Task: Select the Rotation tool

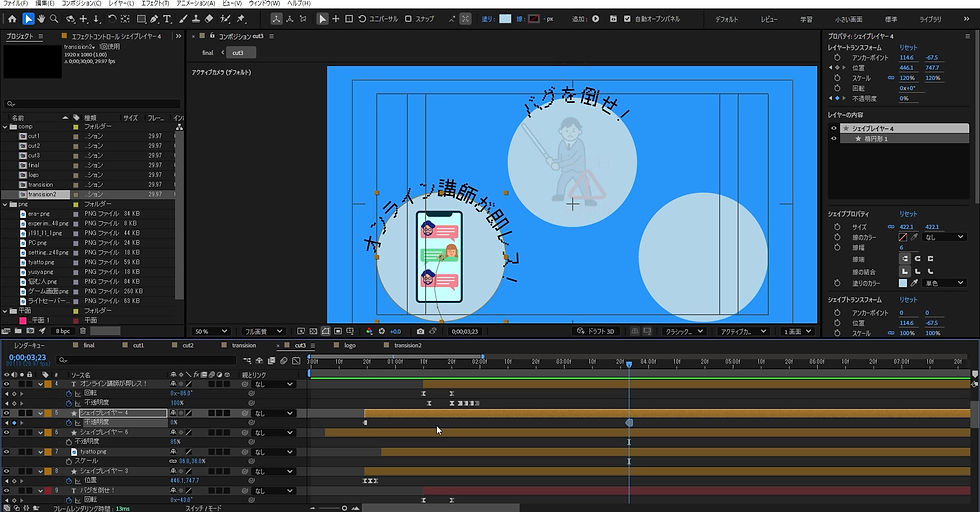Action: point(111,19)
